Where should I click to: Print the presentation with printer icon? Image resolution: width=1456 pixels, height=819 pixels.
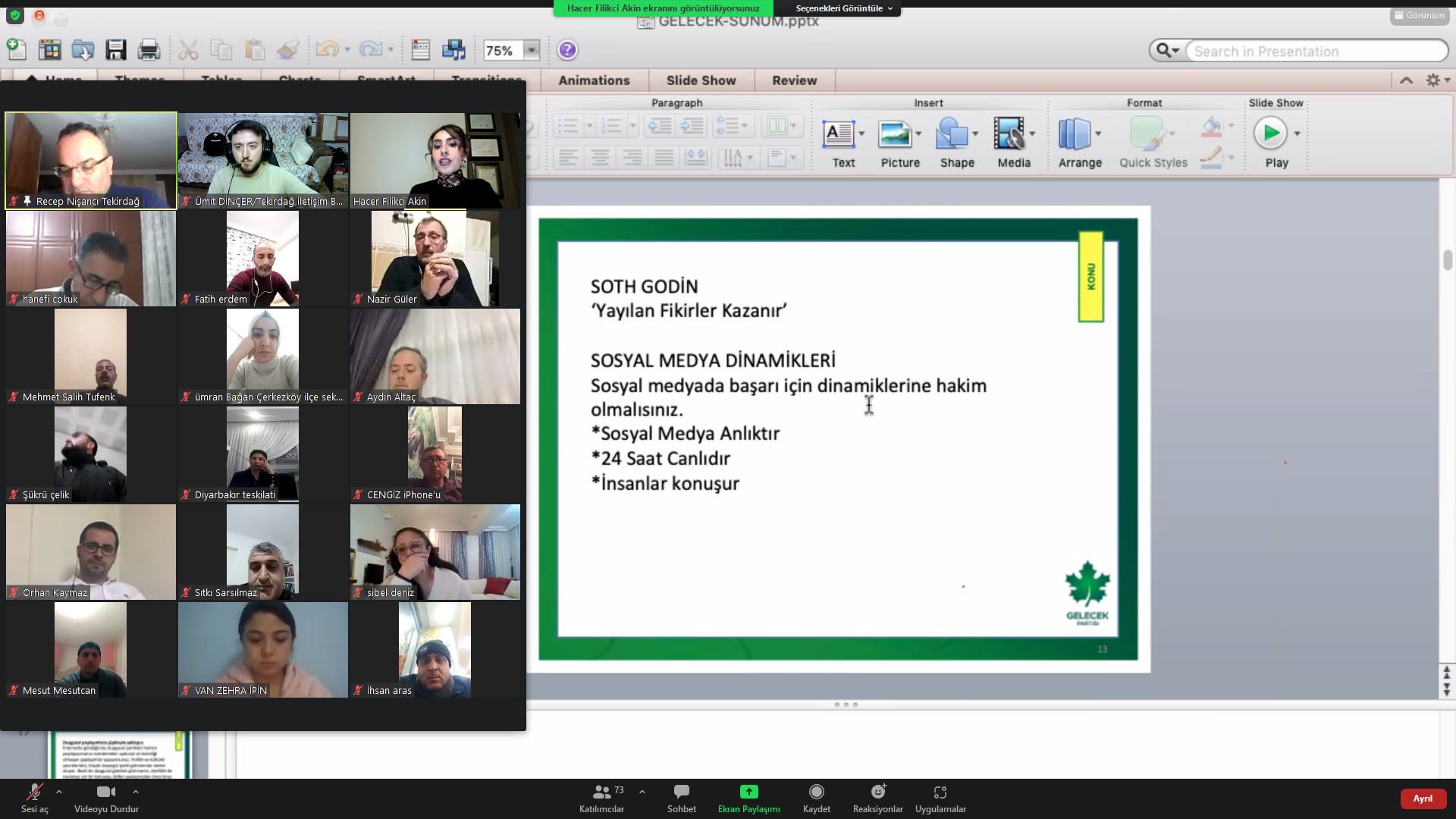149,50
